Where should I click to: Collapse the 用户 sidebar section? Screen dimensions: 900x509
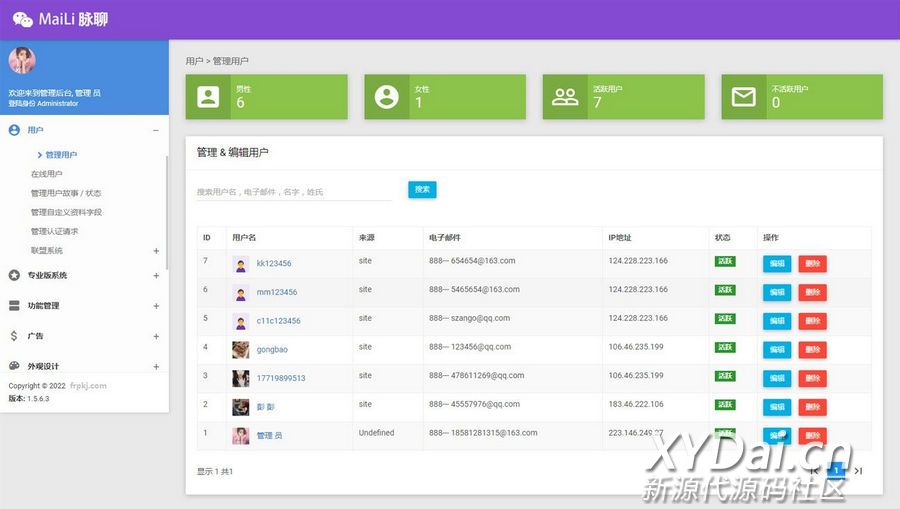(x=155, y=130)
